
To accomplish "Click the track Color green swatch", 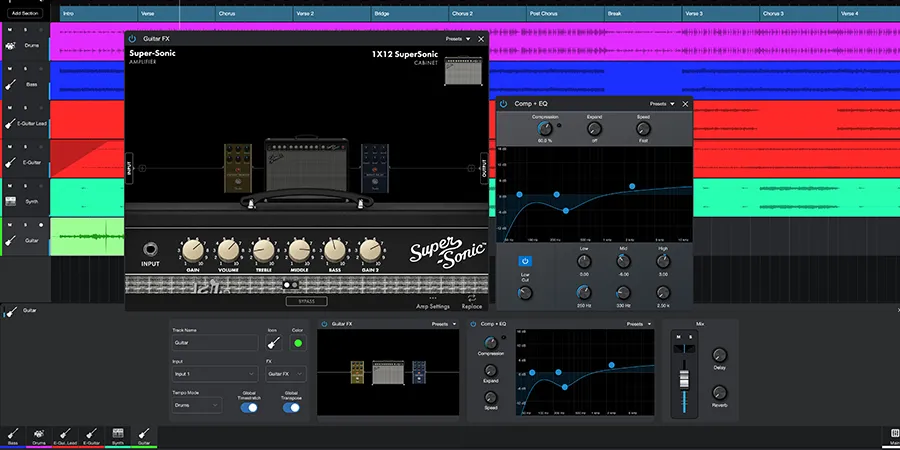I will (x=298, y=343).
